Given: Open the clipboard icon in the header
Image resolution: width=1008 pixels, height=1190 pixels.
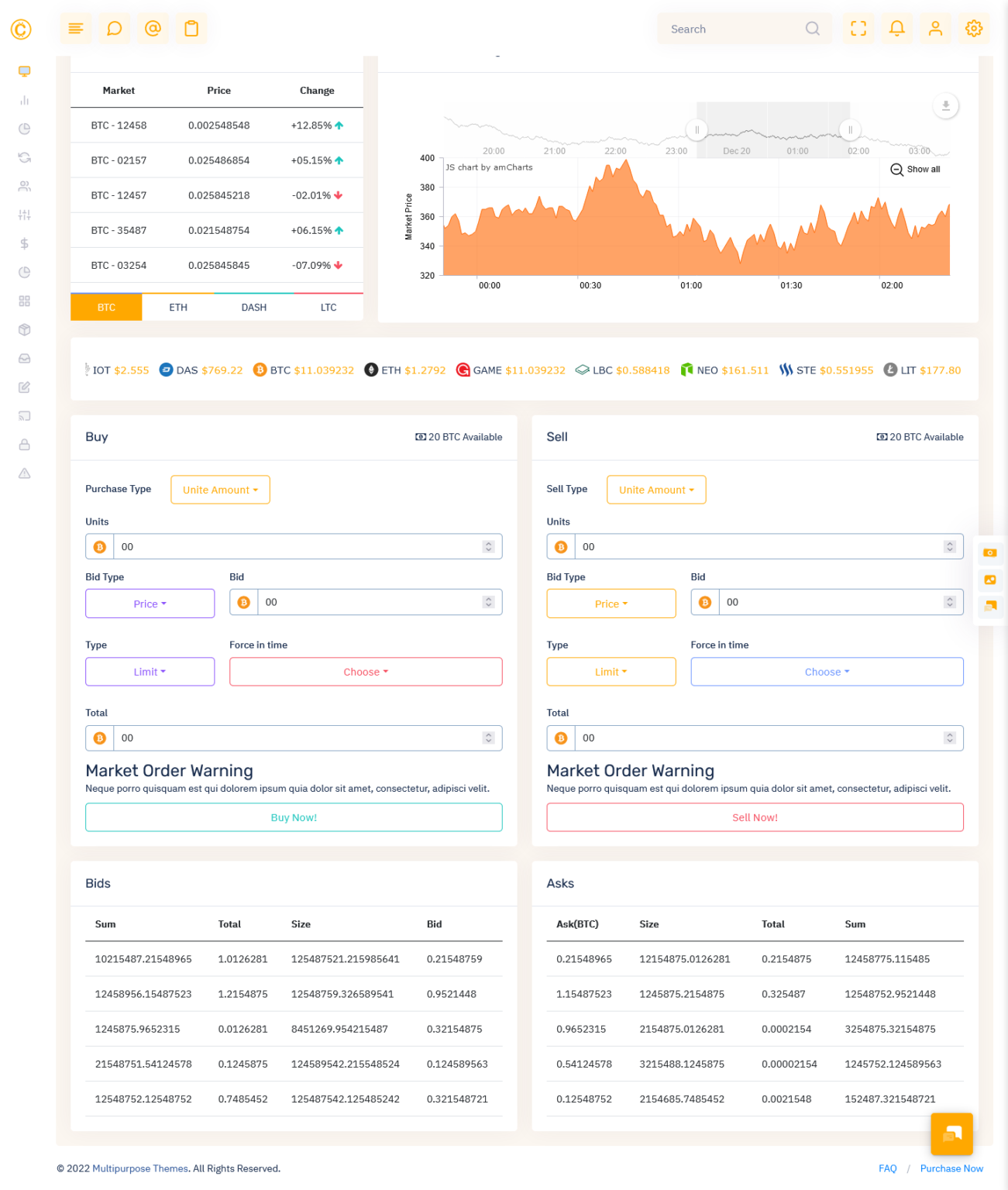Looking at the screenshot, I should coord(191,28).
